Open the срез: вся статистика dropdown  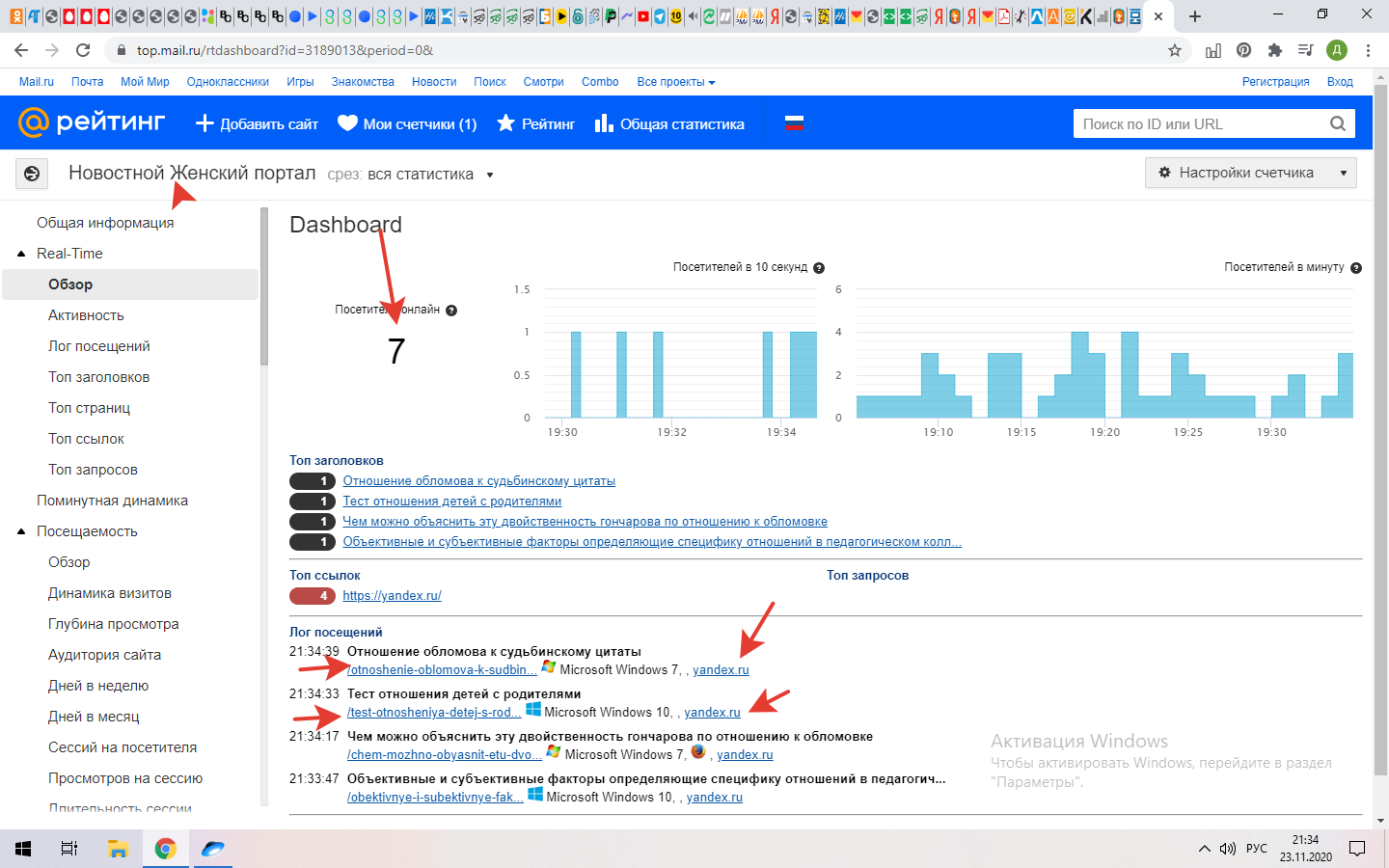(x=411, y=175)
